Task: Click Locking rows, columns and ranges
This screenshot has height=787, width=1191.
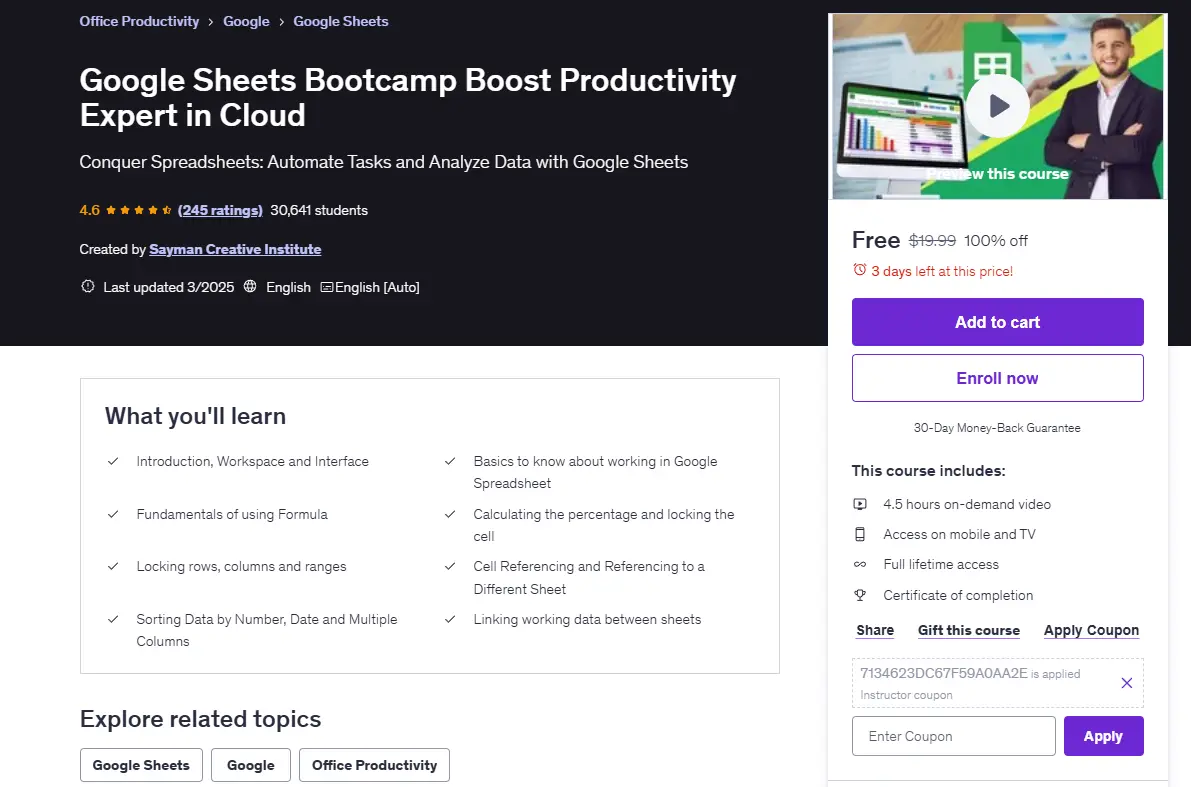Action: pos(242,566)
